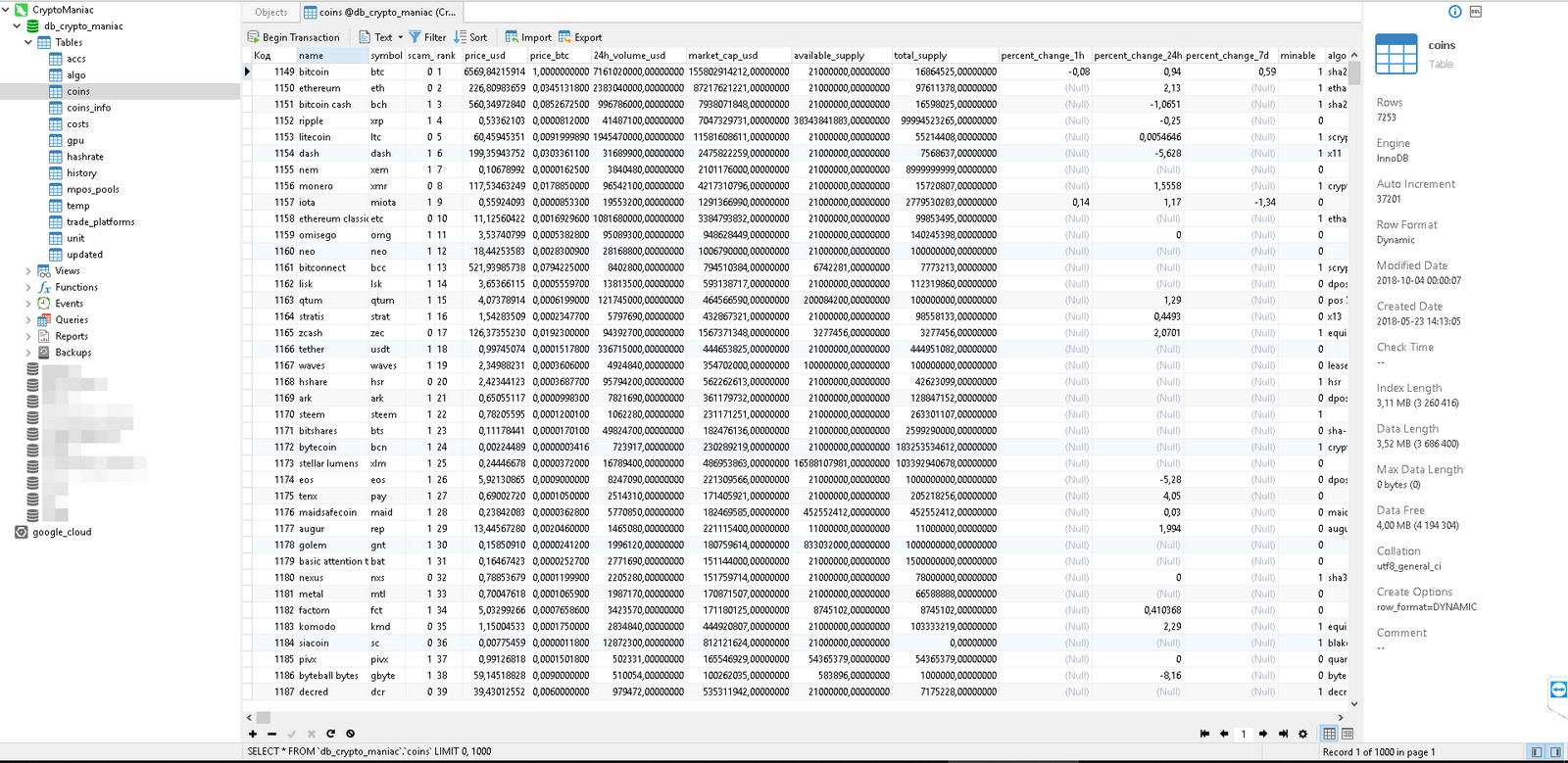
Task: Click the market_cap_usd column header
Action: 738,56
